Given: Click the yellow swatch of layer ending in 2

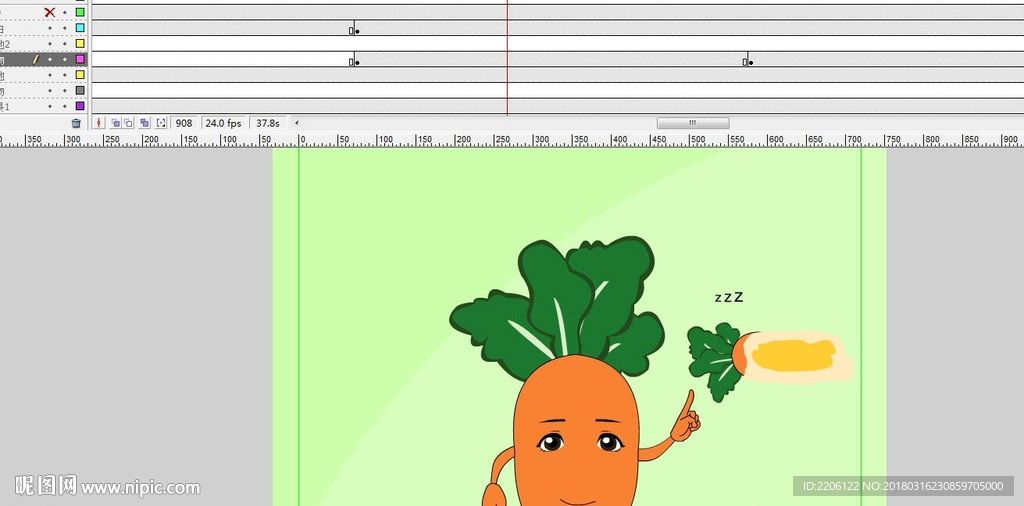Looking at the screenshot, I should (x=80, y=44).
